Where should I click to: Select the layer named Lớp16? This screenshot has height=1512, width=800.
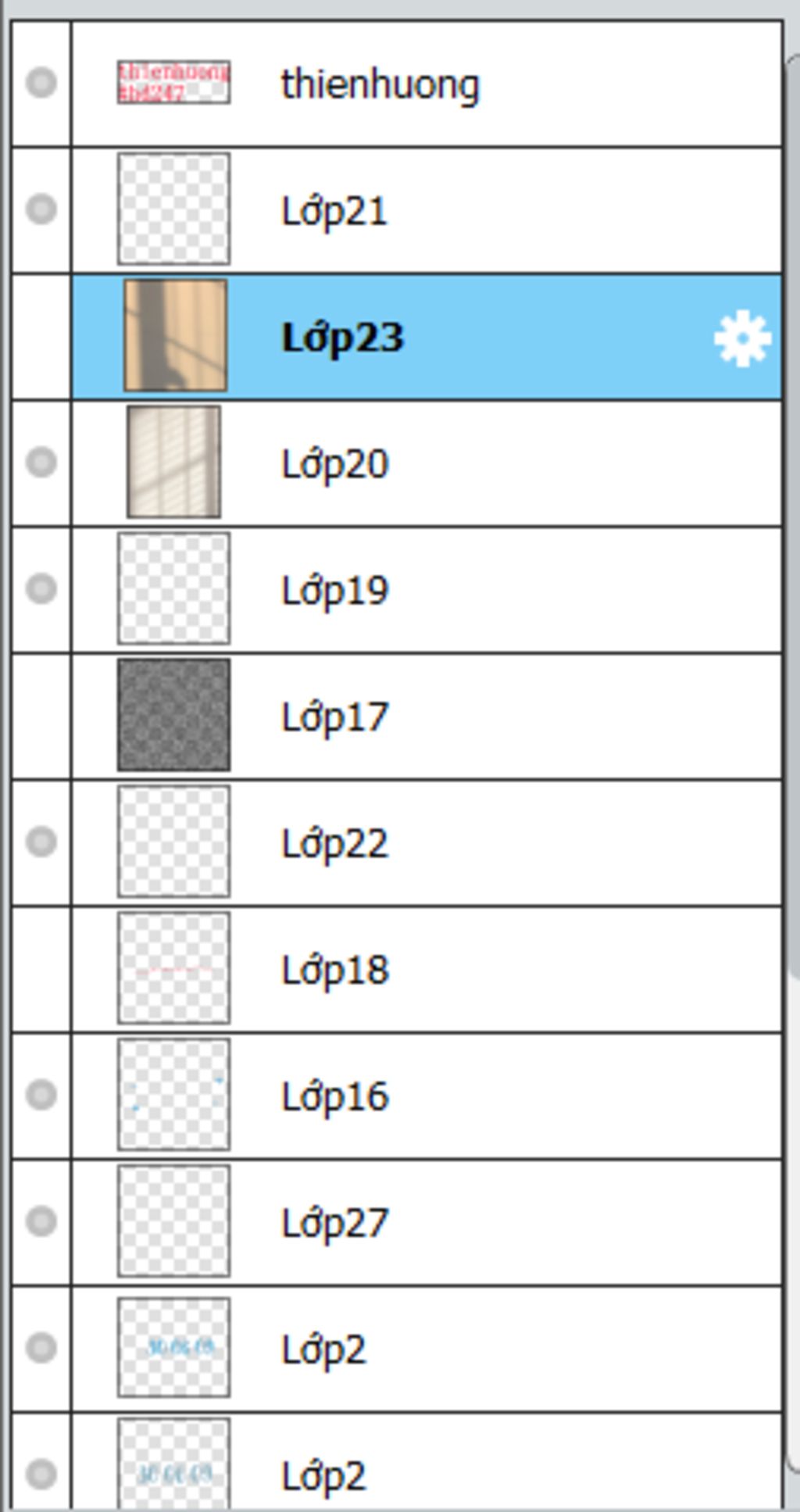tap(427, 1096)
